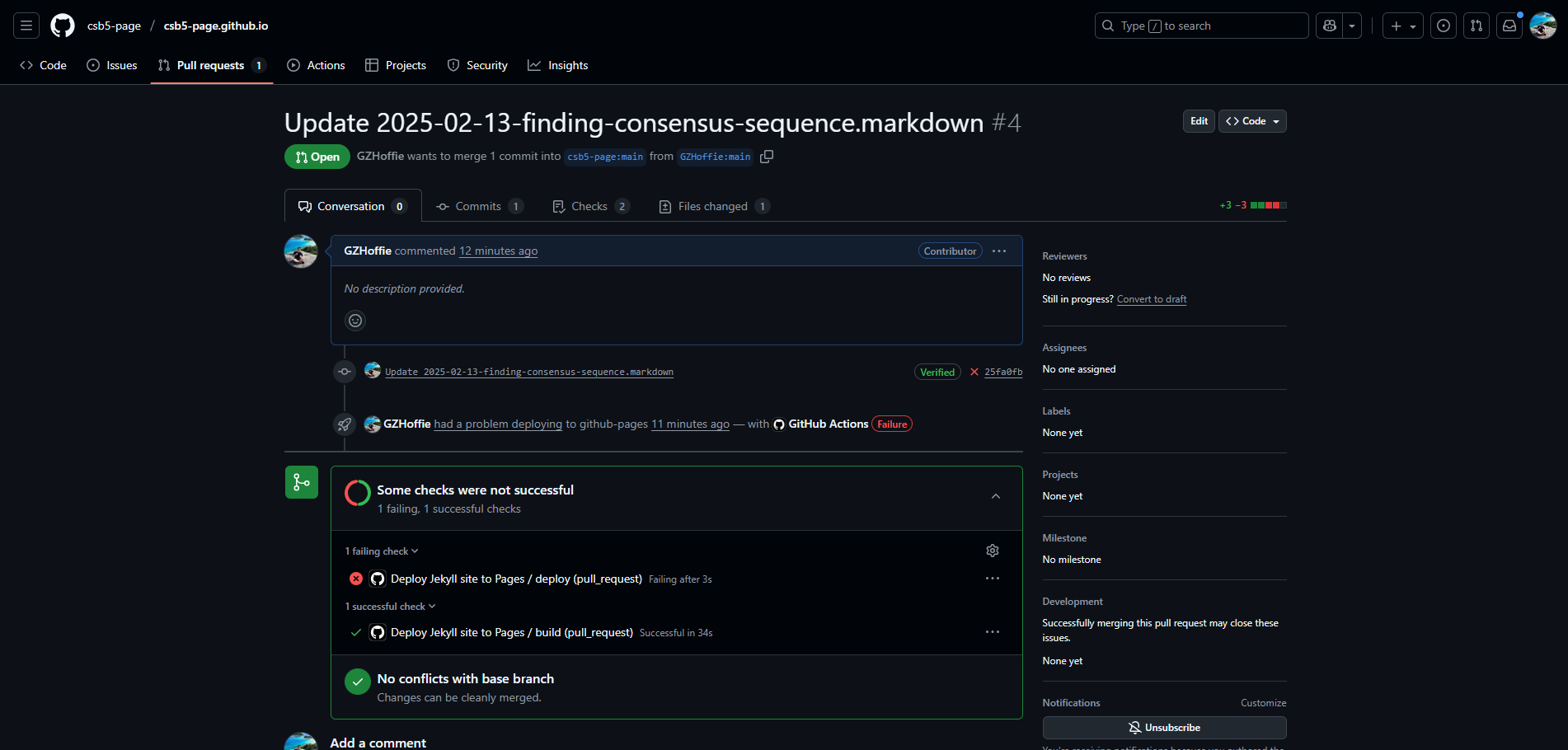
Task: Expand the 1 failing check list
Action: tap(382, 551)
